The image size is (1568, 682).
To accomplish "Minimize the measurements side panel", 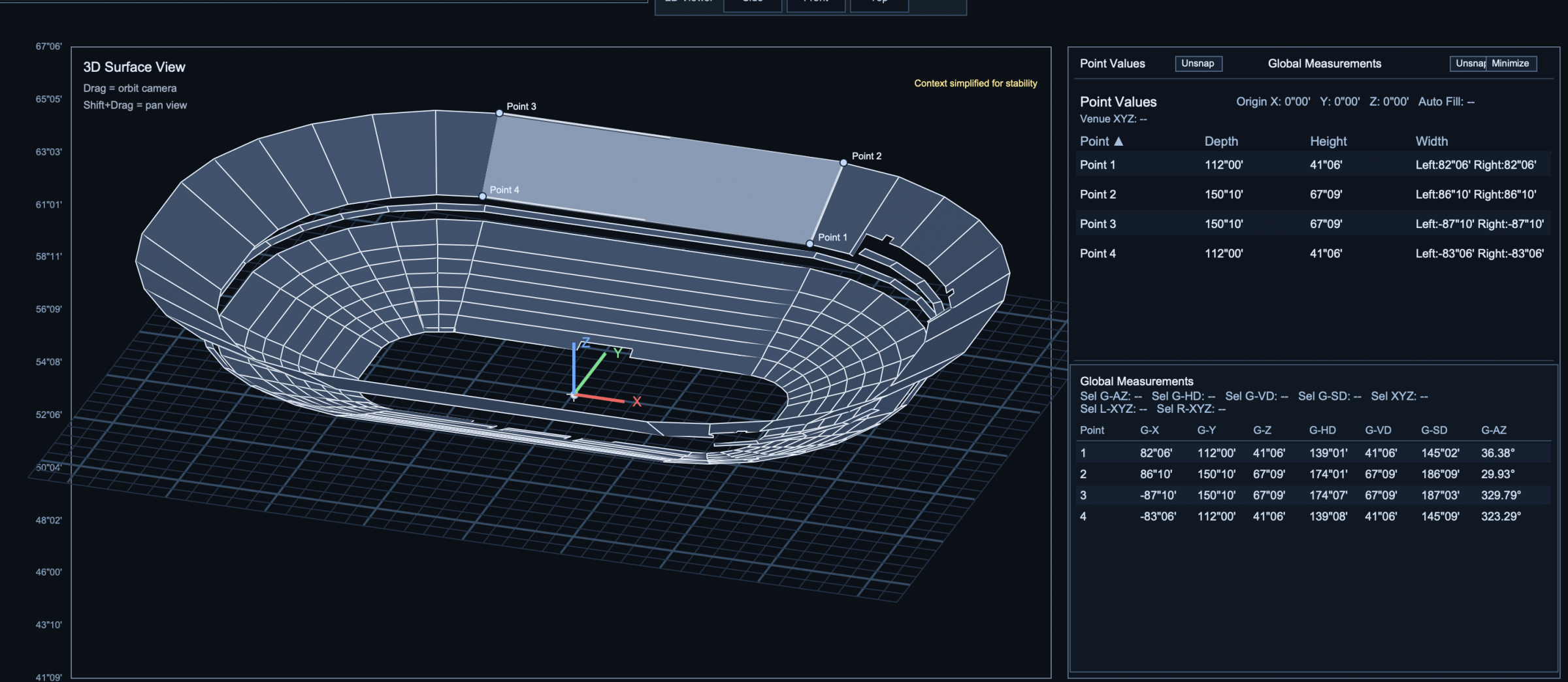I will 1511,63.
